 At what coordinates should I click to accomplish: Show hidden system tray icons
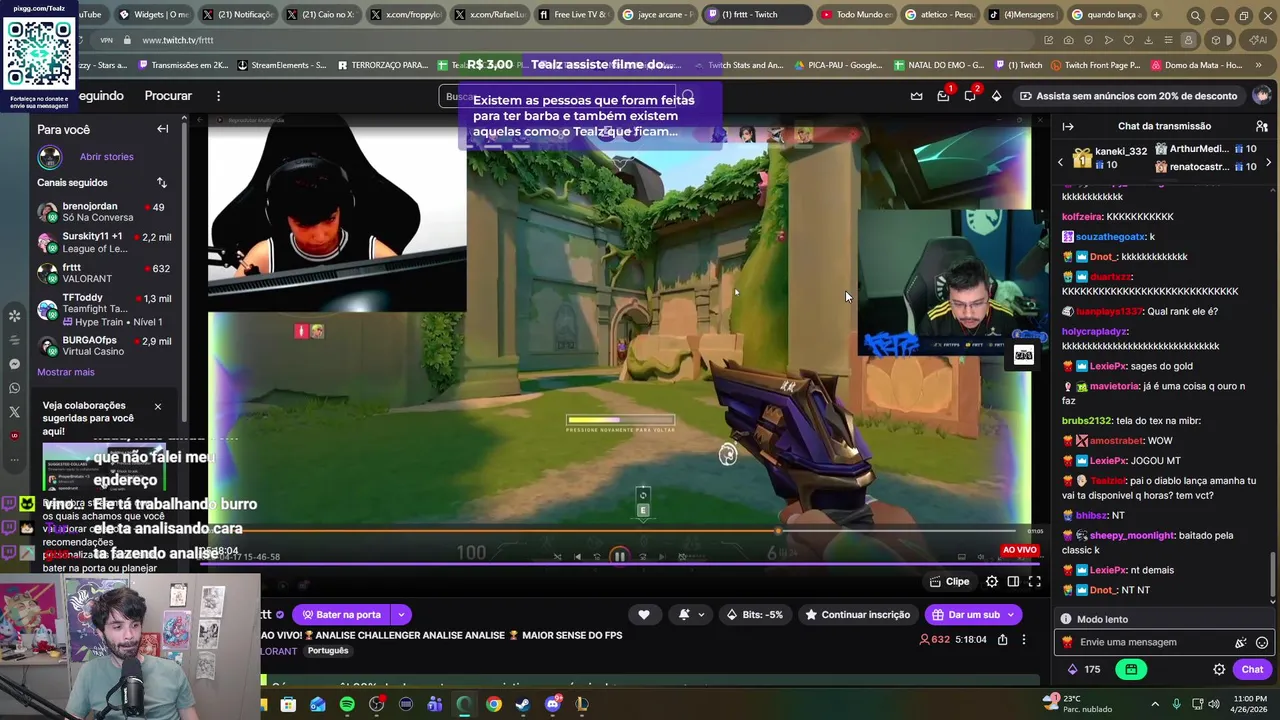coord(1155,704)
